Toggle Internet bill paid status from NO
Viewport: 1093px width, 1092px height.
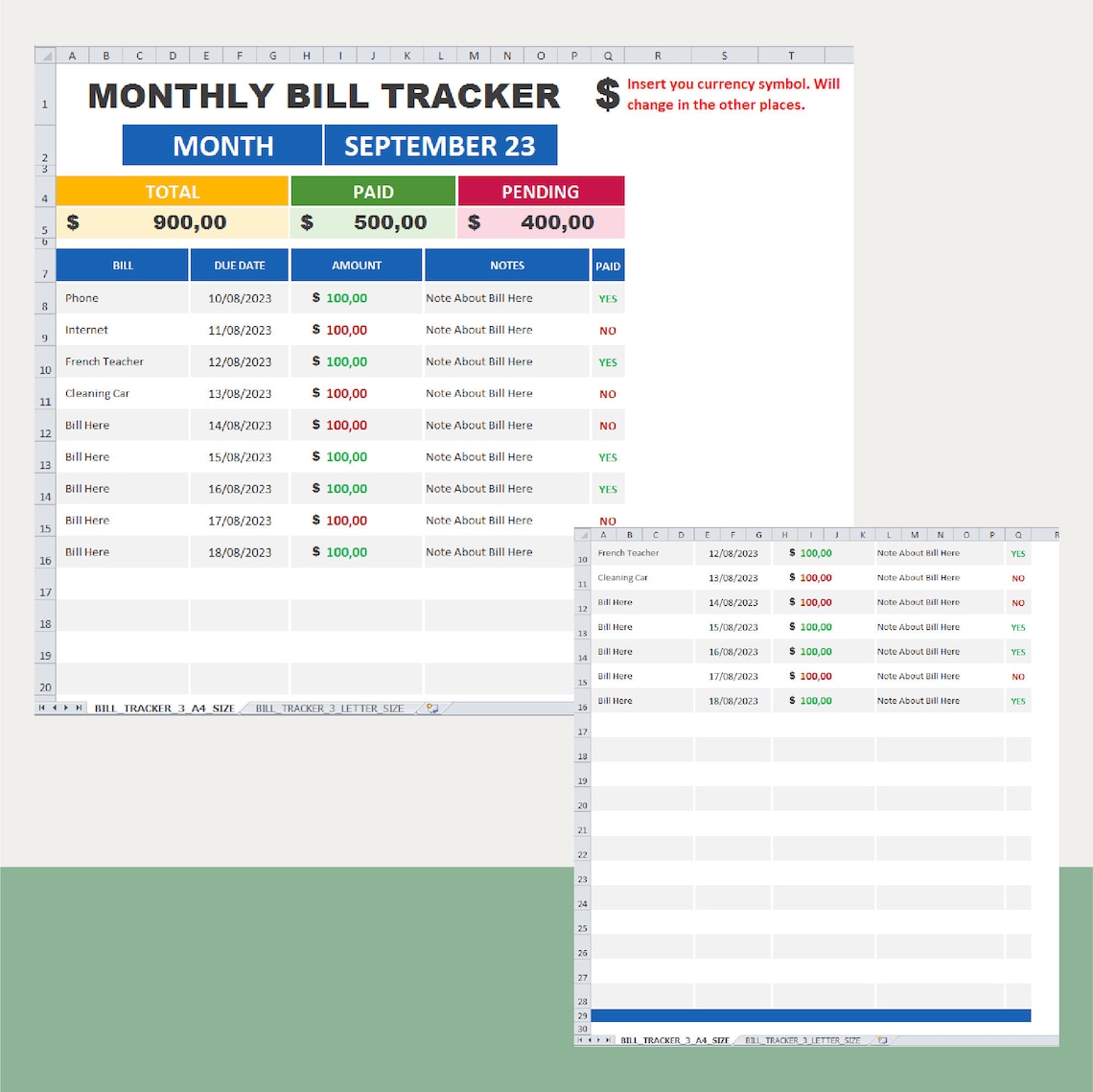pos(607,330)
